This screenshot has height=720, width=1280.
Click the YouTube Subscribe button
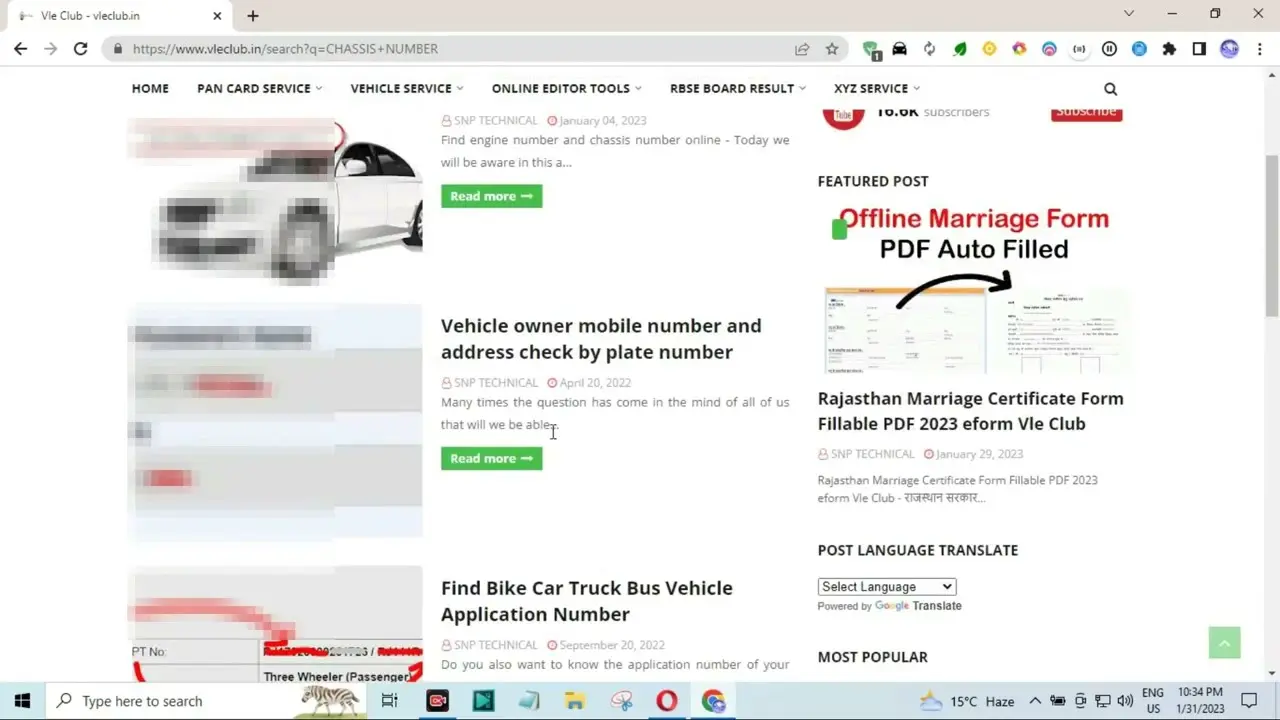click(1086, 112)
